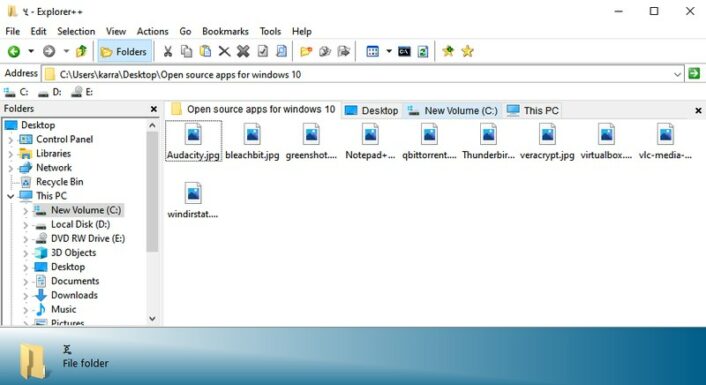
Task: Click the green Go arrow button
Action: (x=694, y=73)
